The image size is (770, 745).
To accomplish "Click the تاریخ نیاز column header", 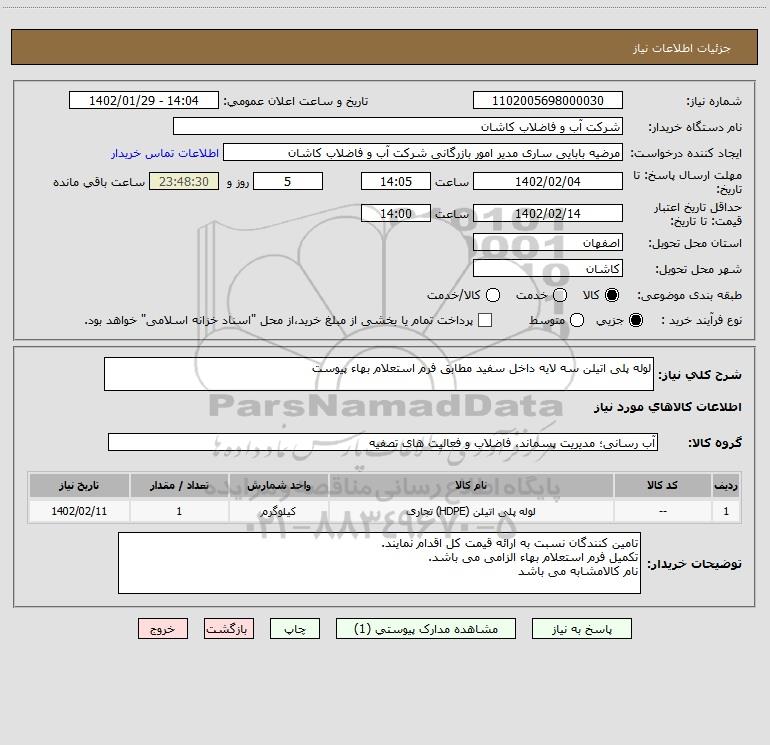I will (79, 485).
